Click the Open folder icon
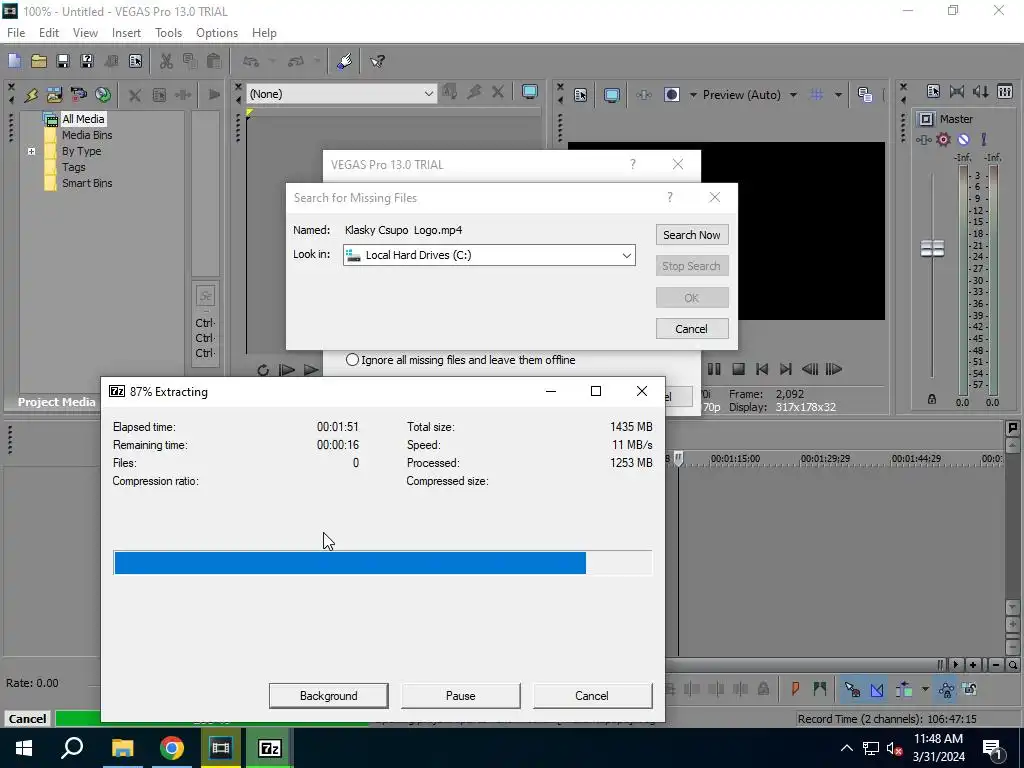Viewport: 1024px width, 768px height. (x=39, y=61)
